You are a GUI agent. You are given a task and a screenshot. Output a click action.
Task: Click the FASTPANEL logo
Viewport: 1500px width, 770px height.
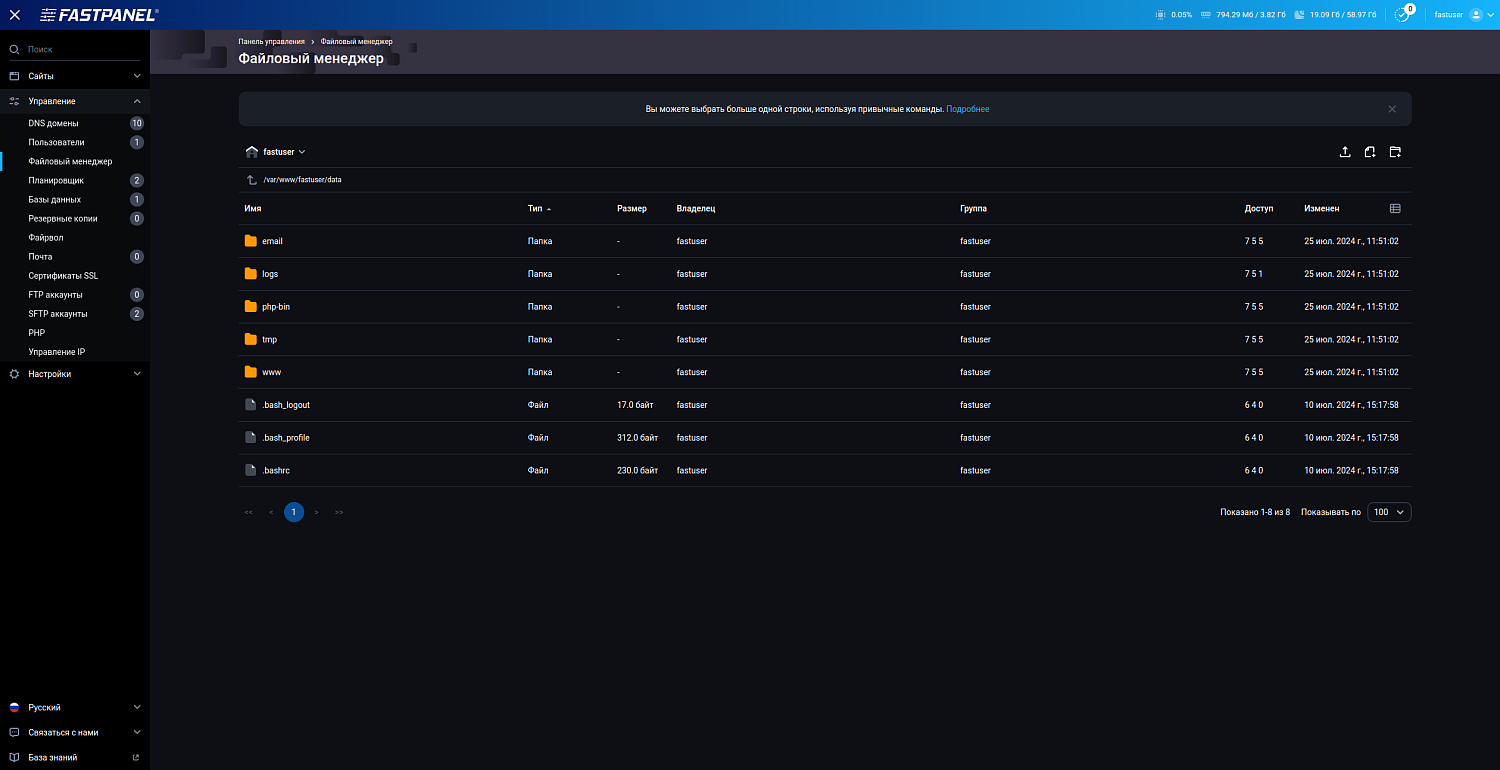pos(99,15)
